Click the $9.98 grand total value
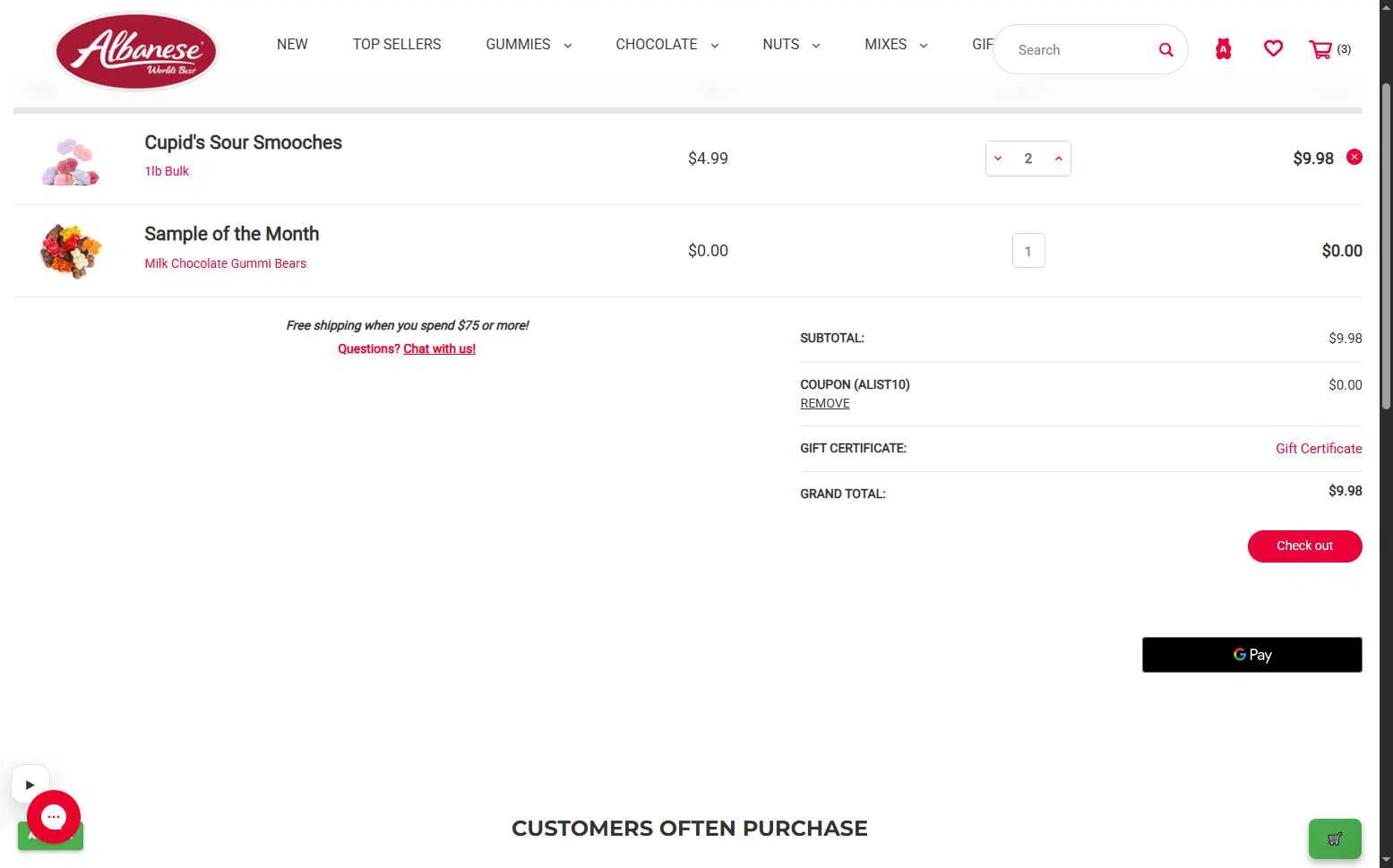The height and width of the screenshot is (868, 1393). pos(1345,491)
